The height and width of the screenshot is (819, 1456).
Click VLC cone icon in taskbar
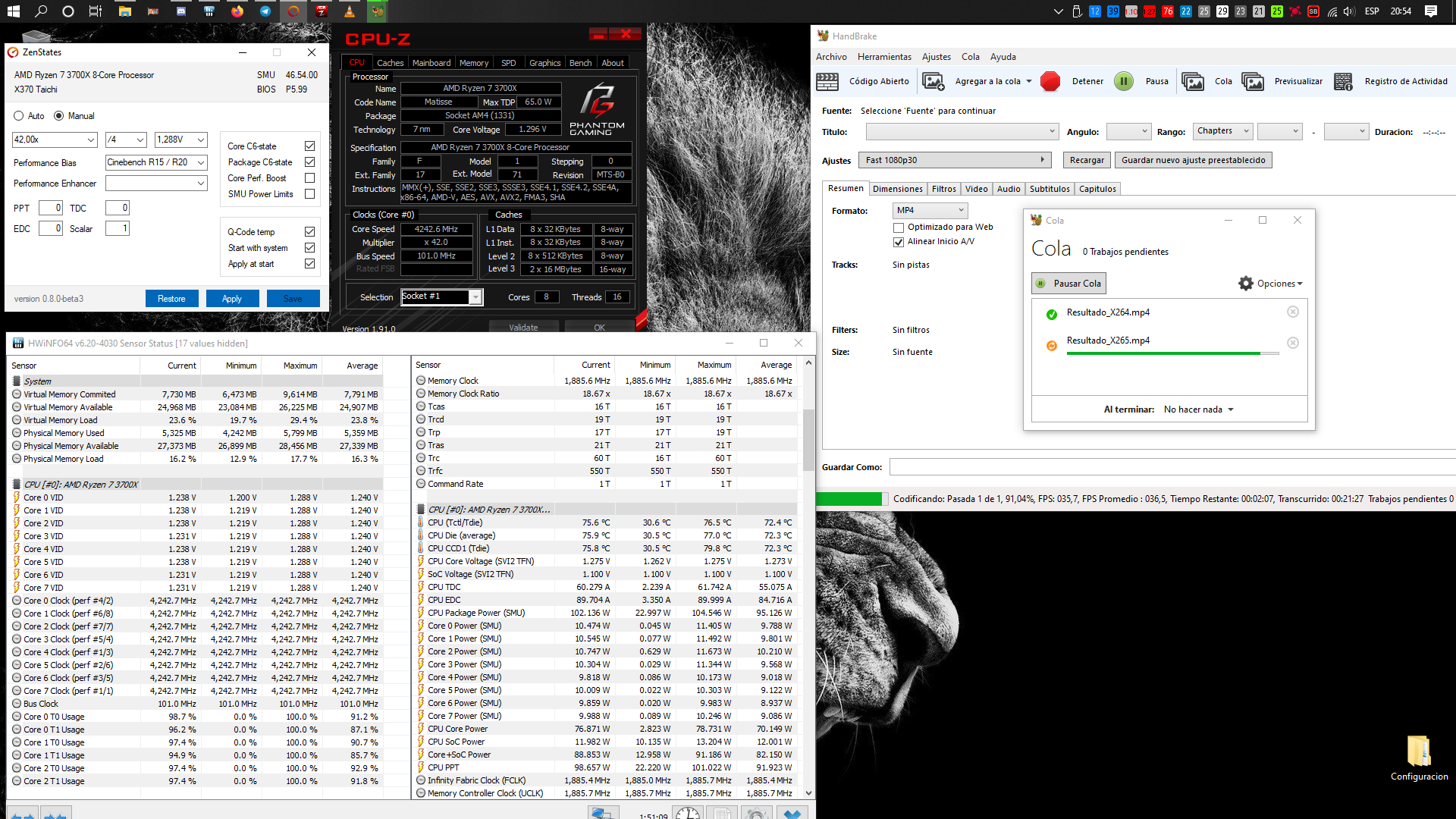click(349, 11)
